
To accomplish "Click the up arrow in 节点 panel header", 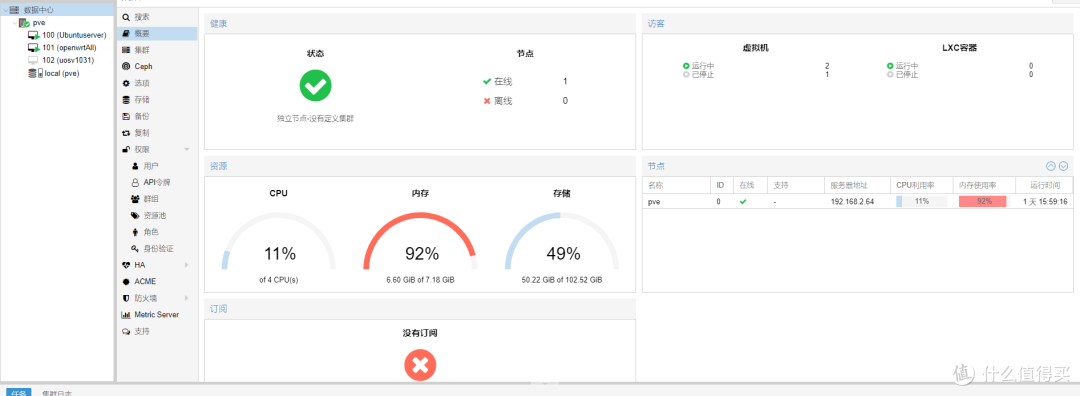I will tap(1050, 166).
